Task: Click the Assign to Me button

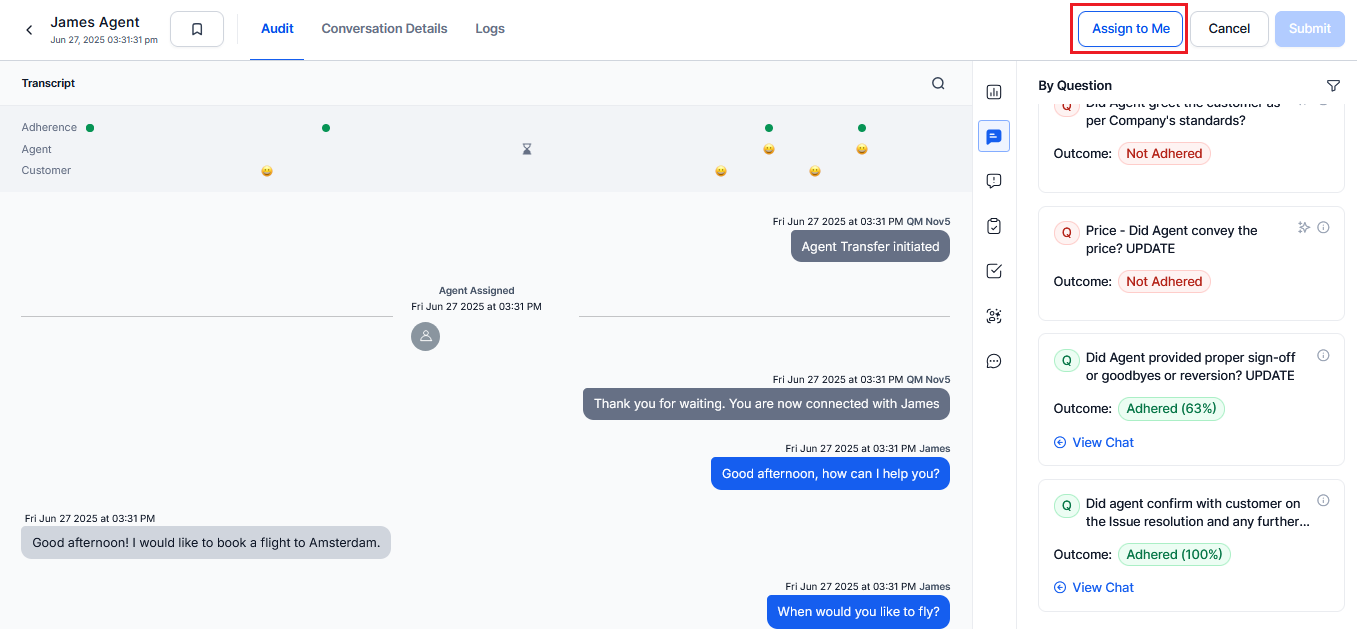Action: click(1130, 29)
